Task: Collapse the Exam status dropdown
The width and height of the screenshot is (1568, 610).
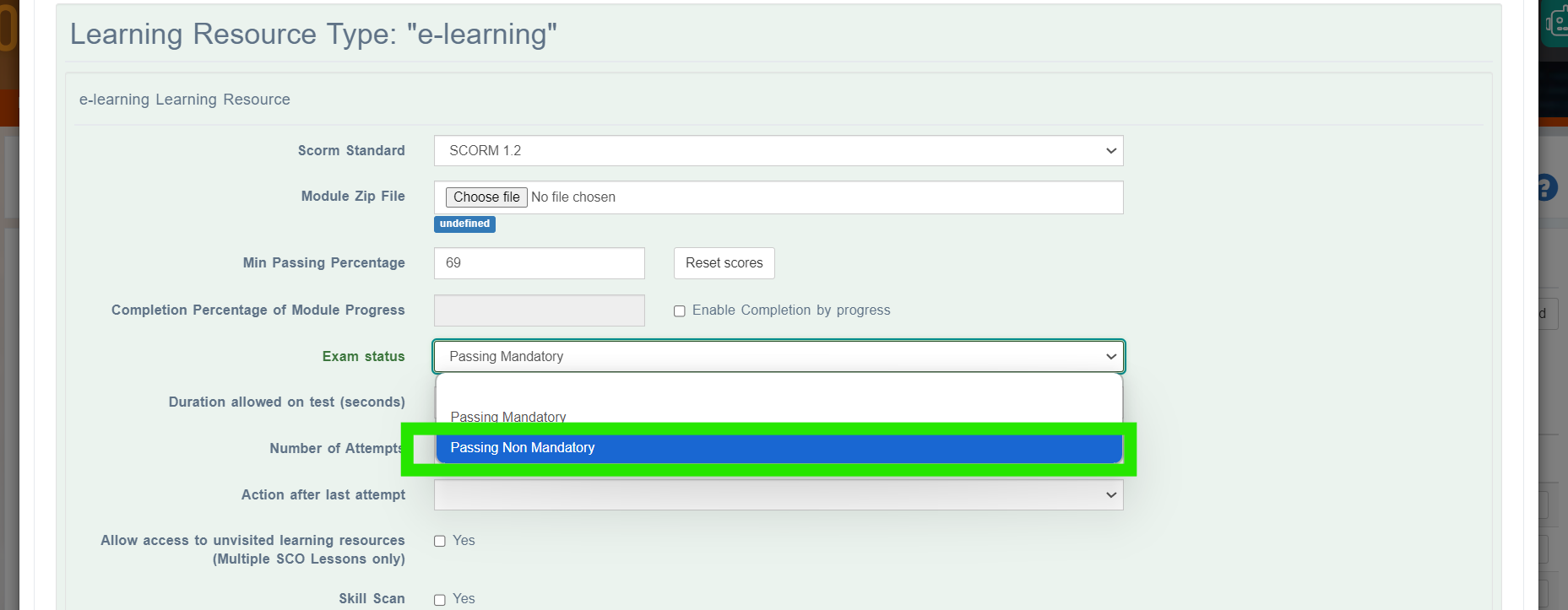Action: [779, 356]
